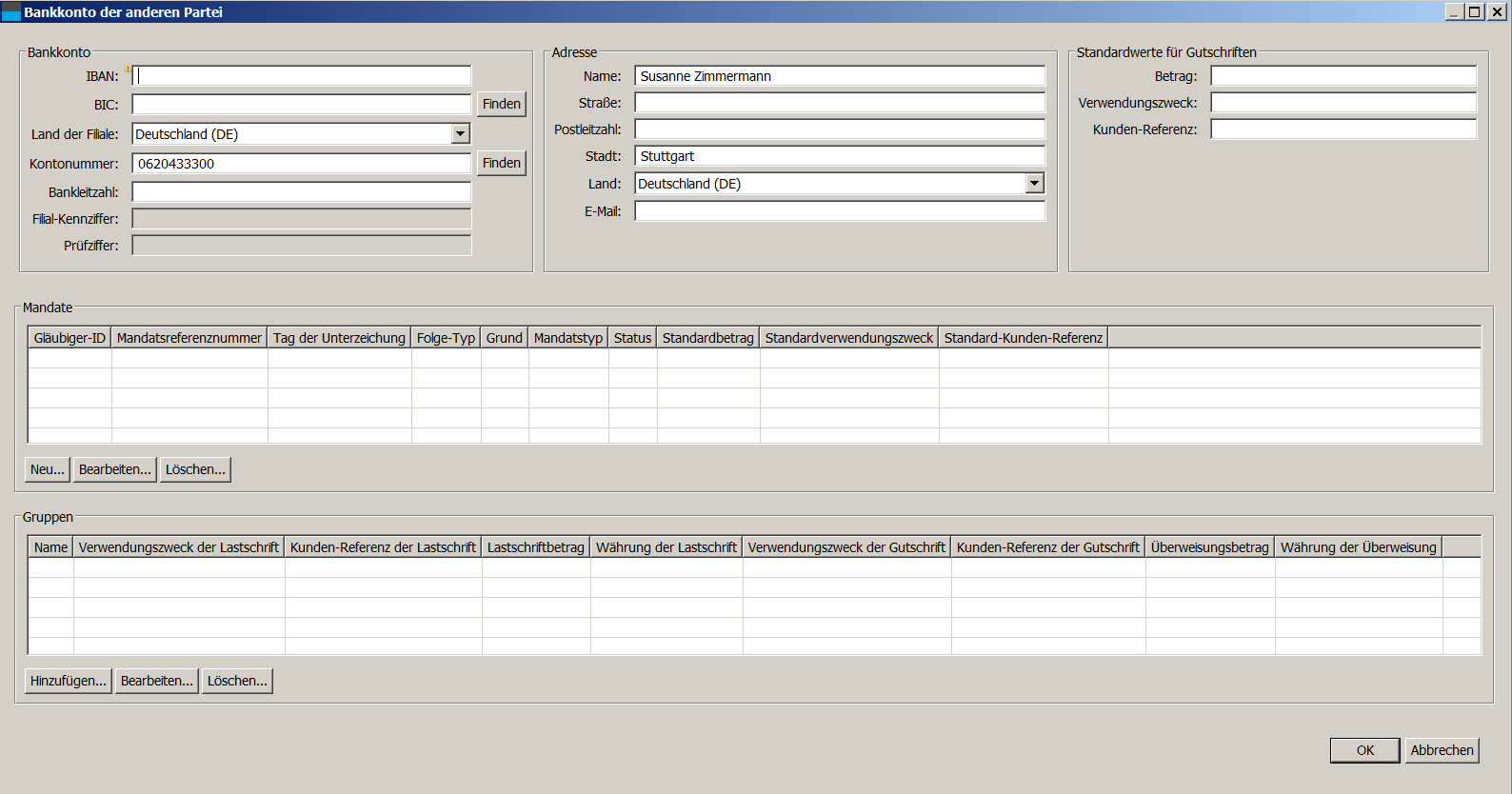Click the E-Mail input field

tap(840, 211)
